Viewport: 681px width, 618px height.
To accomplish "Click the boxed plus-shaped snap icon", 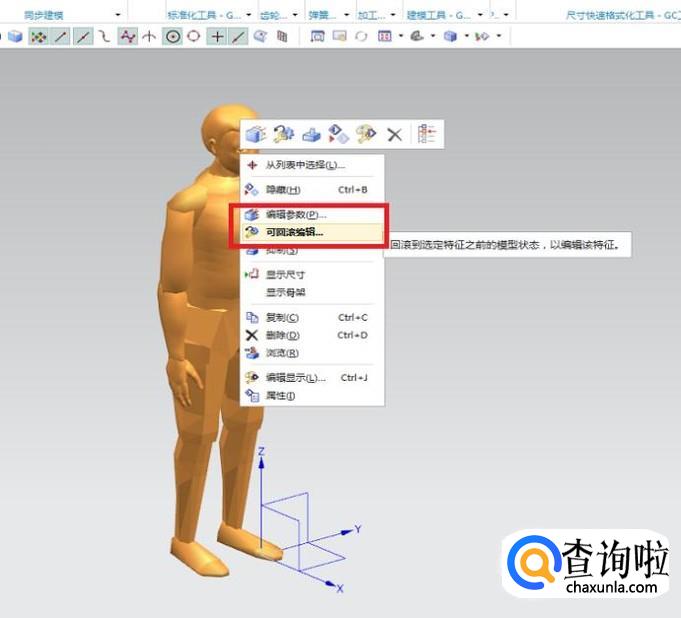I will 216,36.
